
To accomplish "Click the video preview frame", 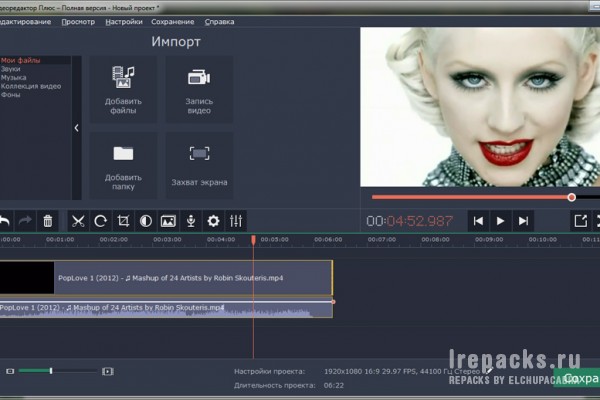I will [x=480, y=107].
